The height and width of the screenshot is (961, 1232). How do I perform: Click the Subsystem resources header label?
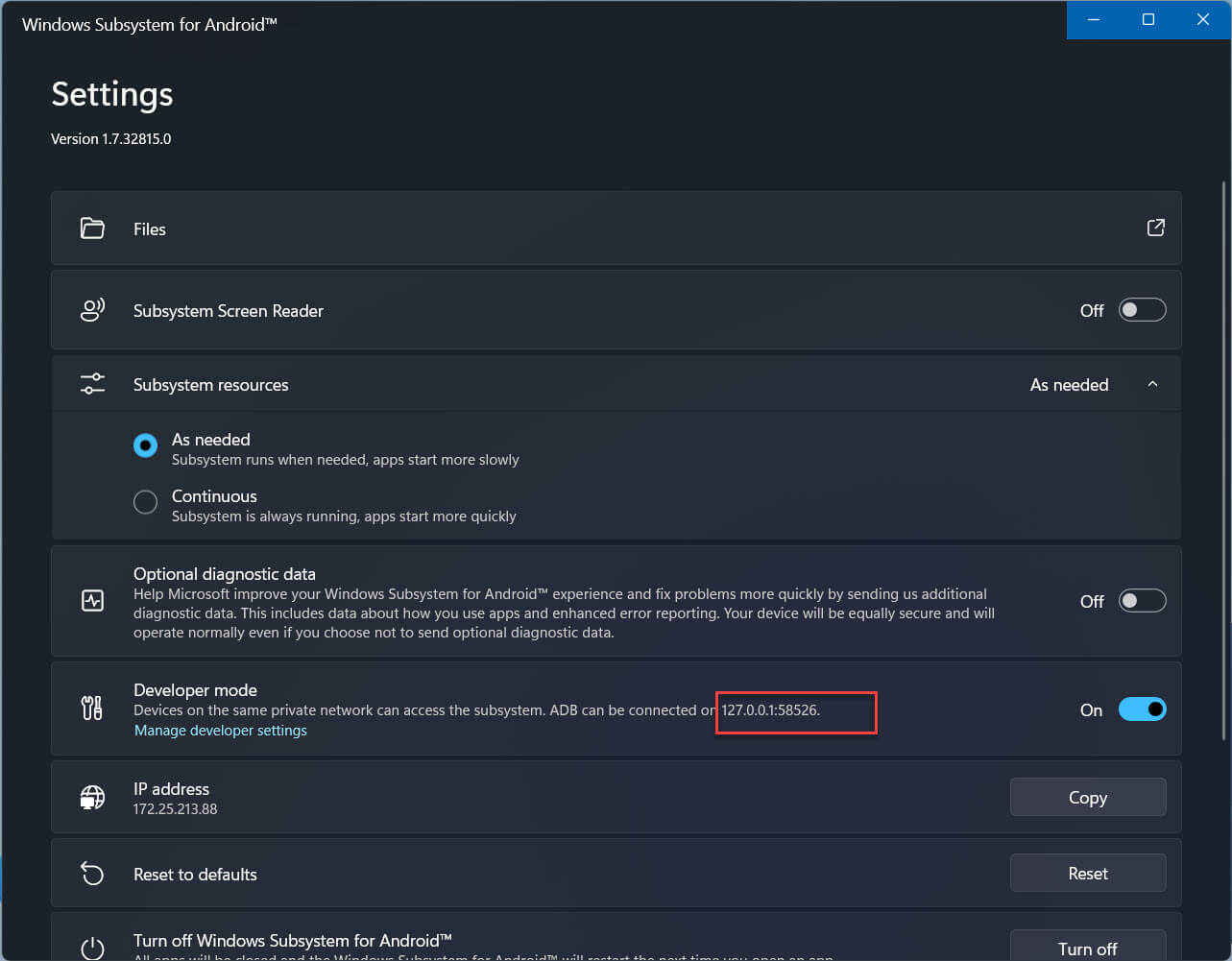tap(211, 385)
